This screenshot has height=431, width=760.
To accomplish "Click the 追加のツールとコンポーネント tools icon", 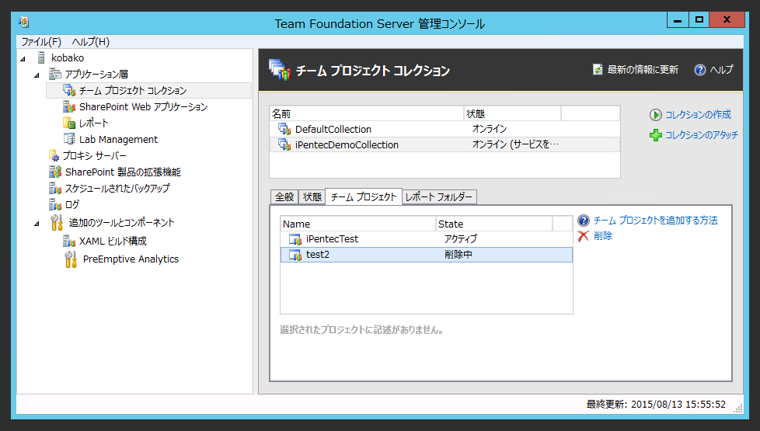I will 57,223.
